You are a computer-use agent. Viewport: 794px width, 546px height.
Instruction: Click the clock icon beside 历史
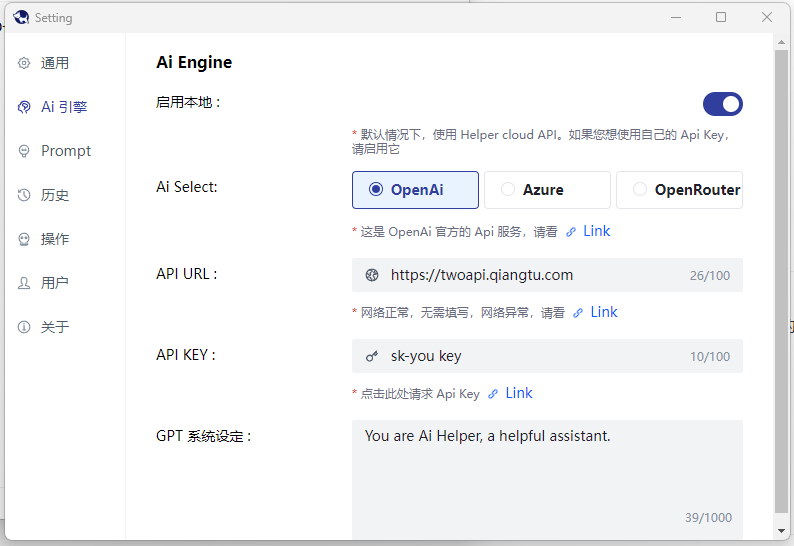pos(24,195)
